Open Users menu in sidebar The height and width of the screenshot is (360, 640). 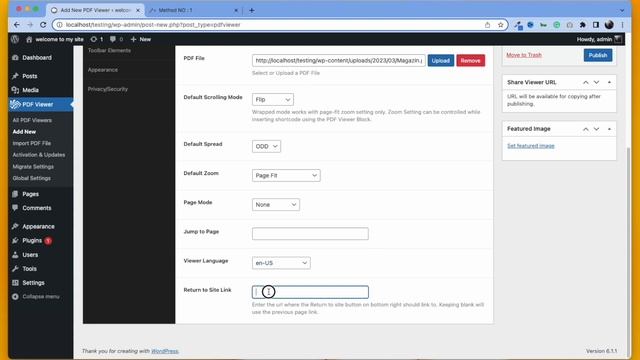click(x=30, y=255)
